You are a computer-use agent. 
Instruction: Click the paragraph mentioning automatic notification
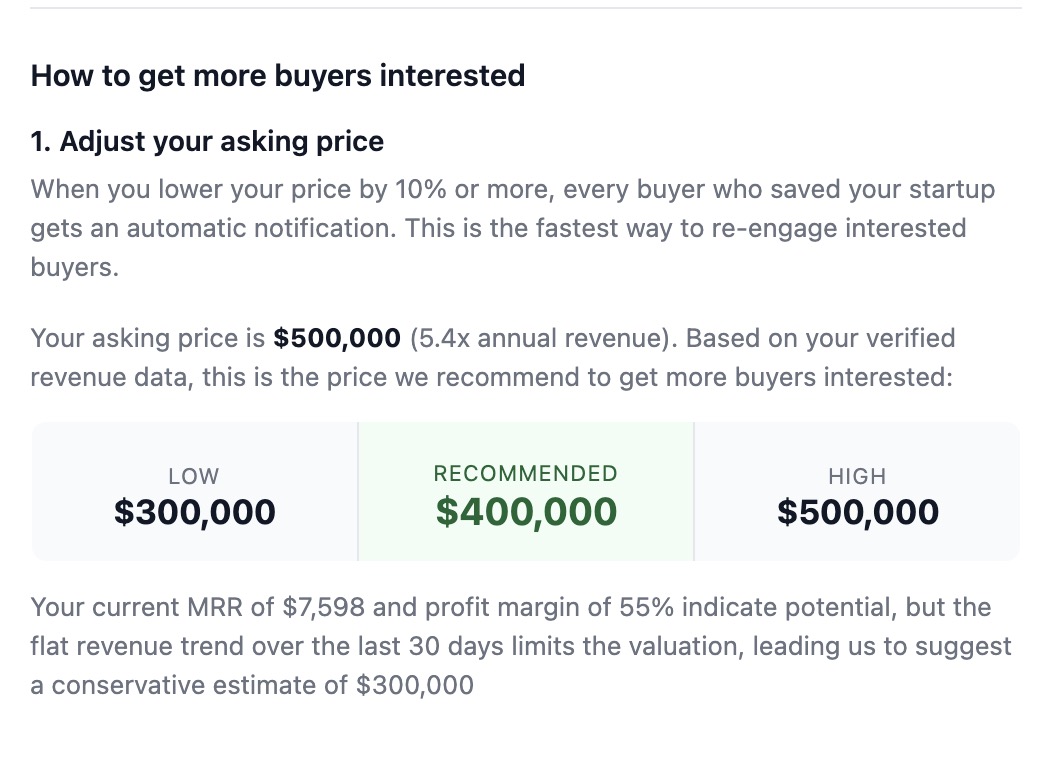513,228
